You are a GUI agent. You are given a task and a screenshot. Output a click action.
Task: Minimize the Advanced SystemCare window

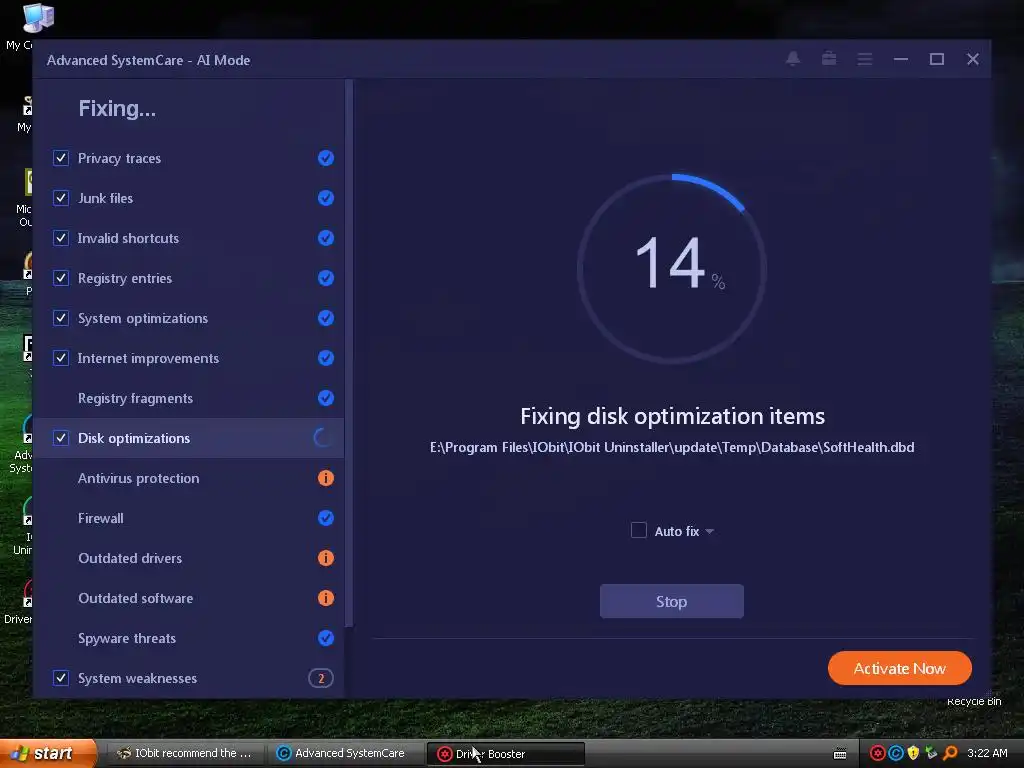[x=901, y=59]
